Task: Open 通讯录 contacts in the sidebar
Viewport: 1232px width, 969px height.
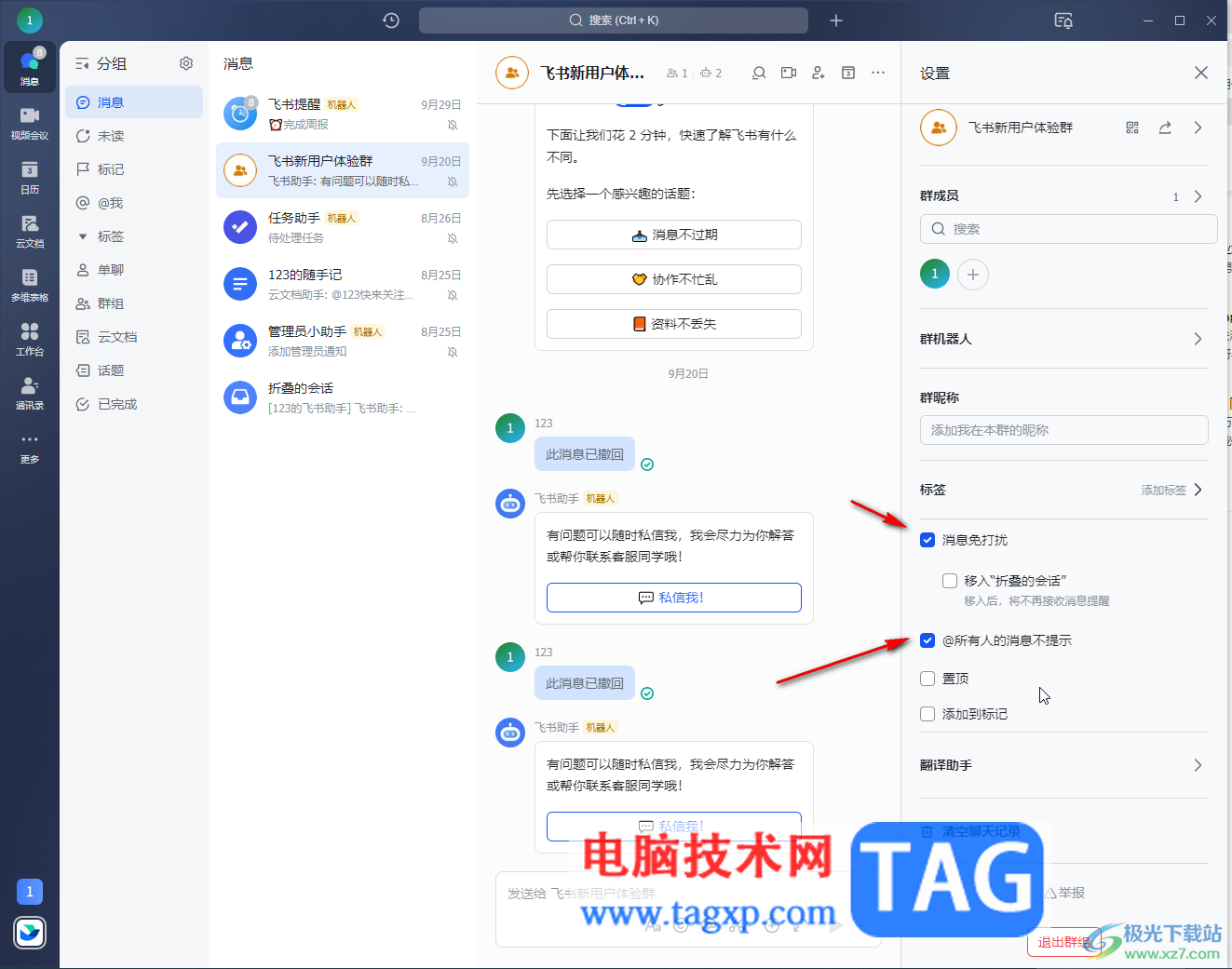Action: [30, 392]
